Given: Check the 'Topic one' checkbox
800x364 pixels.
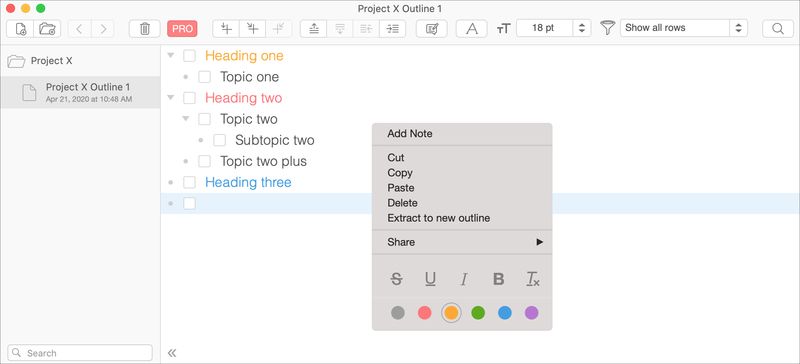Looking at the screenshot, I should tap(205, 77).
